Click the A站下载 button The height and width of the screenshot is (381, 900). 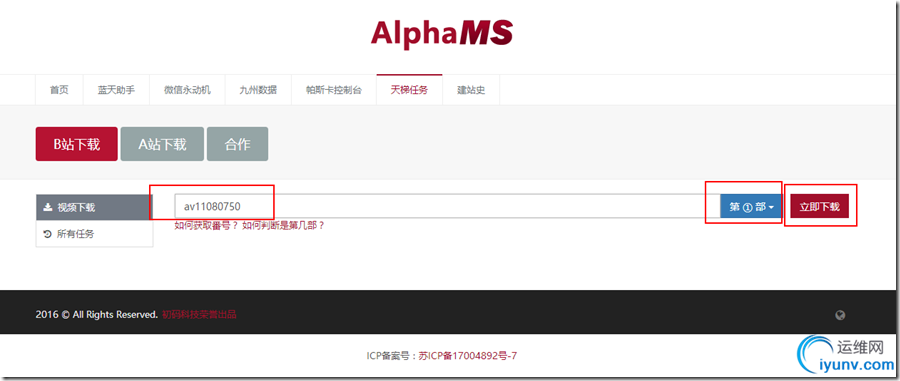pos(162,144)
